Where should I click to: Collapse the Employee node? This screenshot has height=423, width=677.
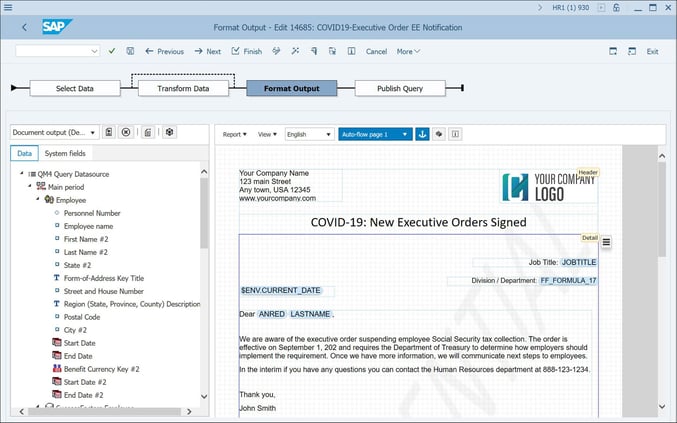click(38, 199)
